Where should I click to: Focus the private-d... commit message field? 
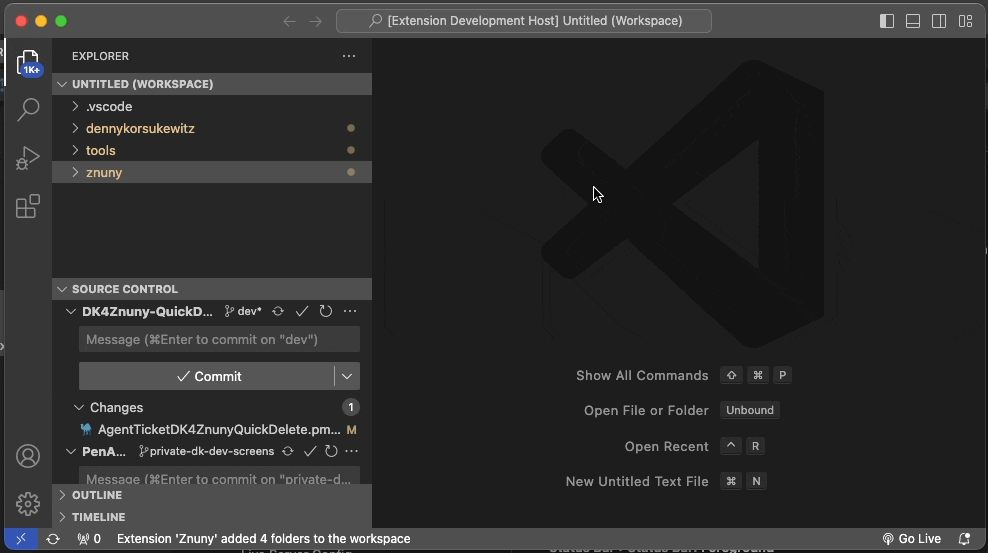coord(219,476)
